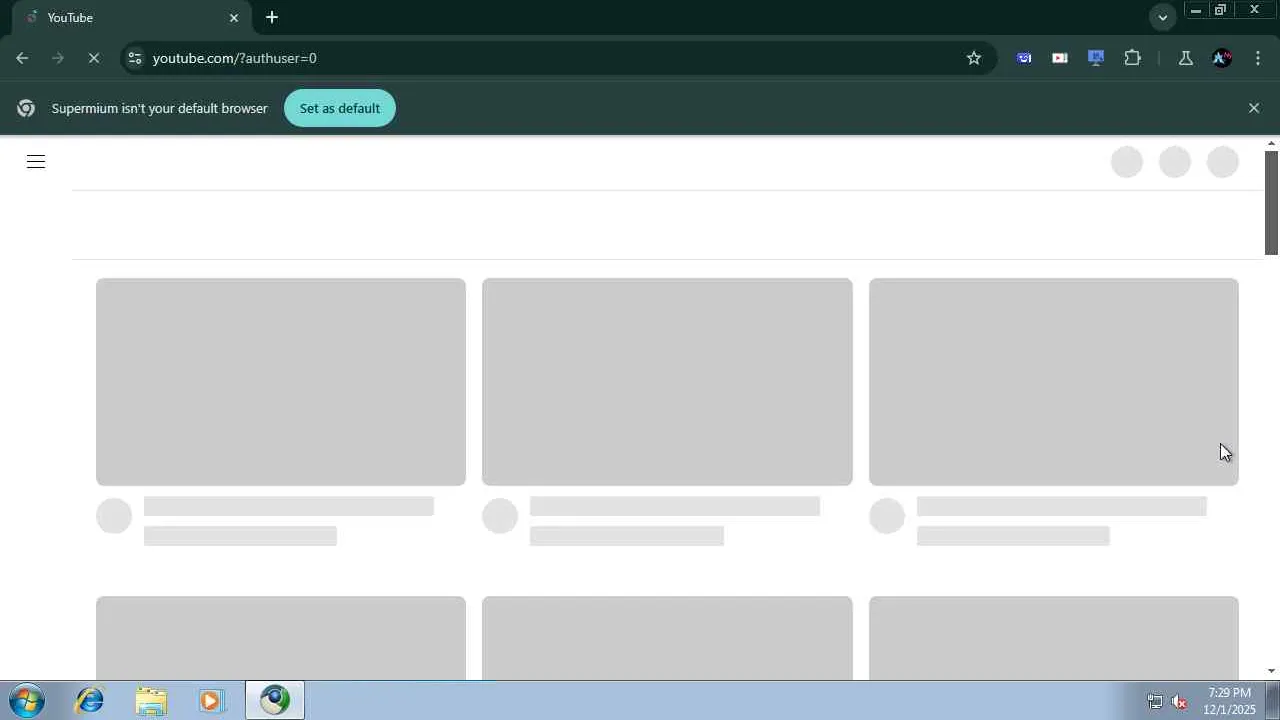Screen dimensions: 1280x720
Task: Restore down the browser window
Action: [1221, 10]
